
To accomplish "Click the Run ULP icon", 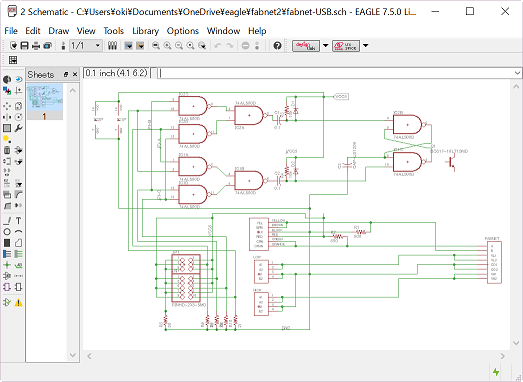I will coord(140,46).
